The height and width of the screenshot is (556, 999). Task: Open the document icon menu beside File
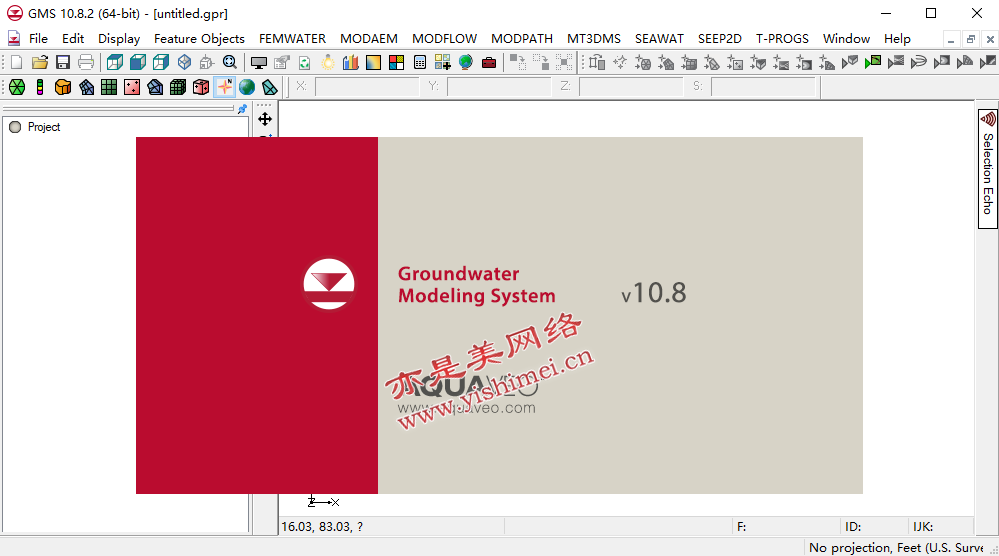[14, 39]
